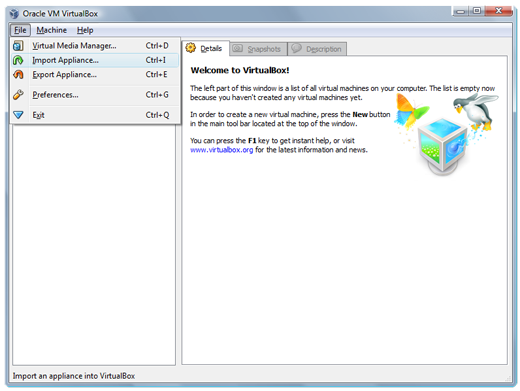Click the bold F1 key text

(252, 141)
